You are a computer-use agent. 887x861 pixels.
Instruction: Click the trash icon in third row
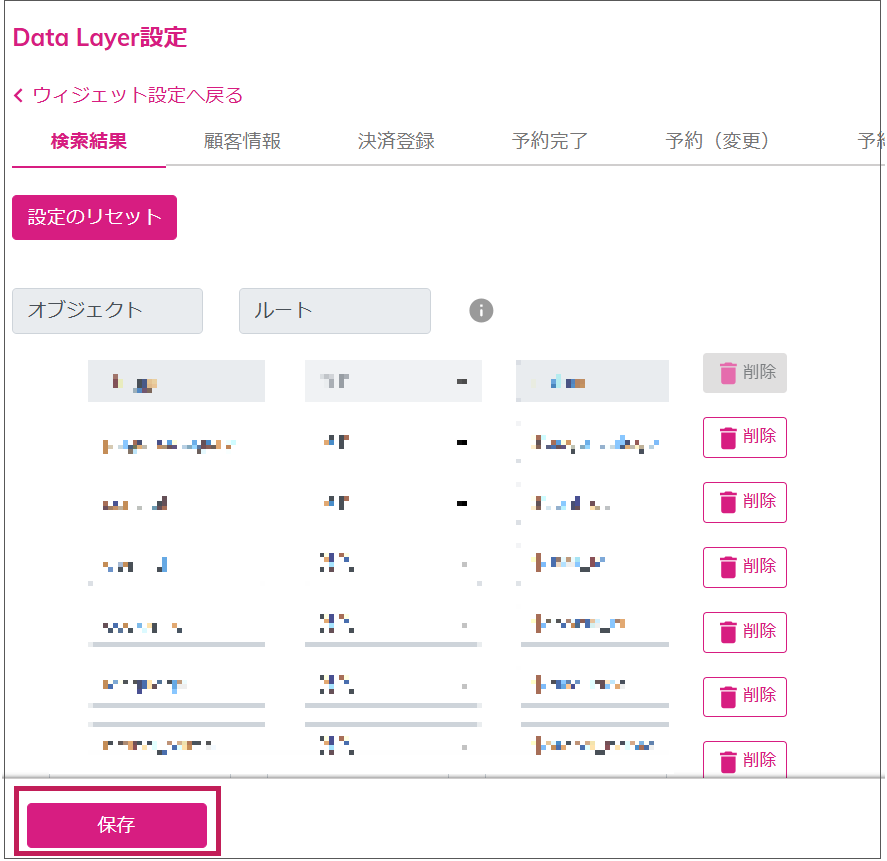pos(728,502)
